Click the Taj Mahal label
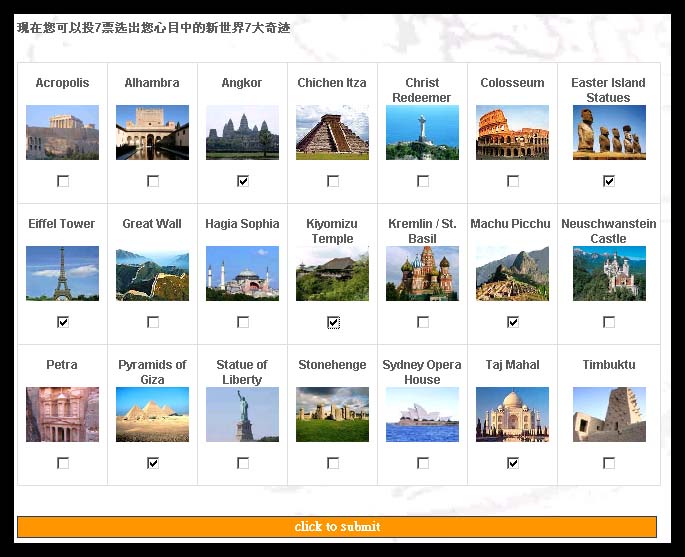 [x=512, y=365]
